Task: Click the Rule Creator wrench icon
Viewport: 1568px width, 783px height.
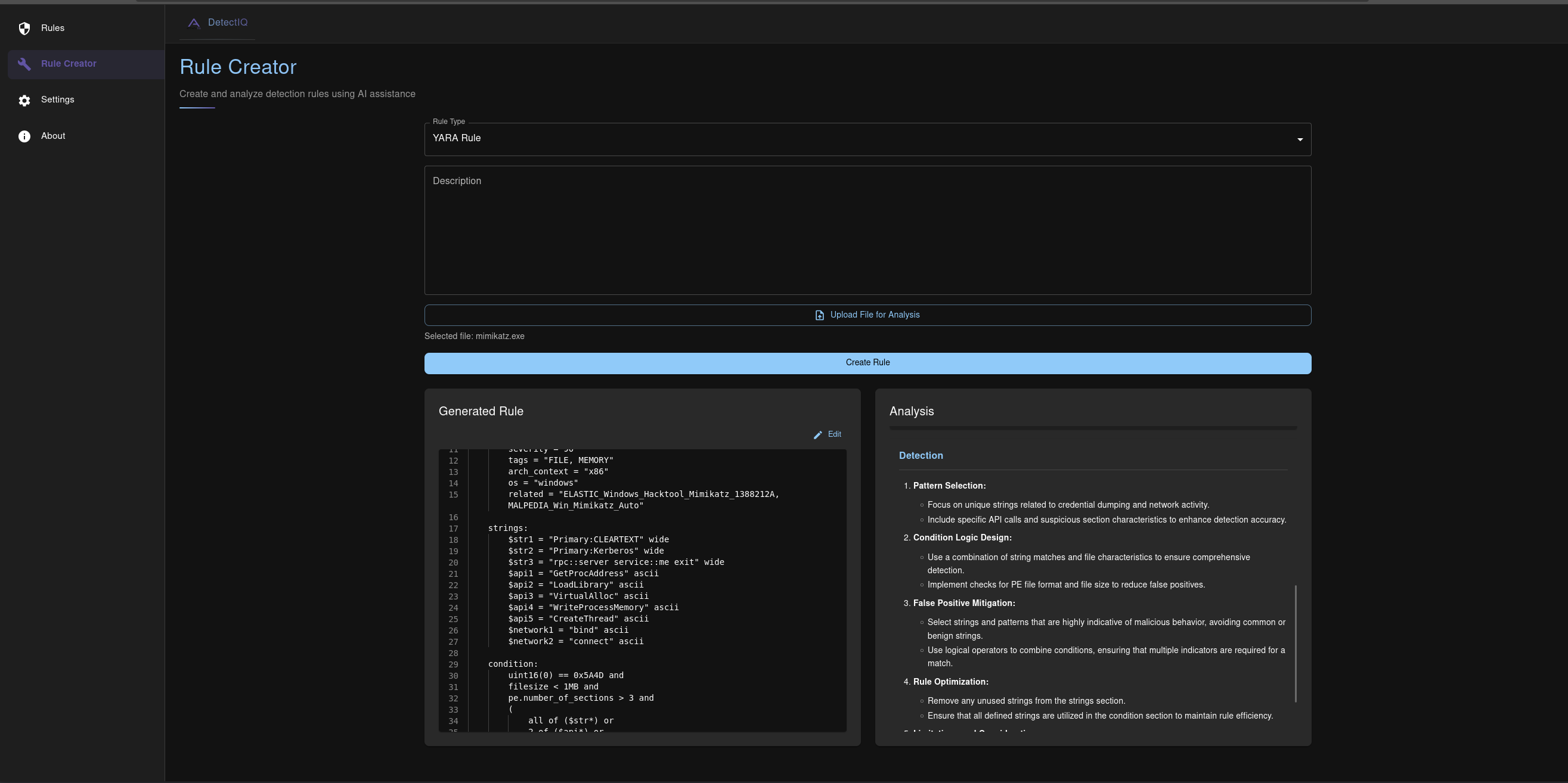Action: (24, 64)
